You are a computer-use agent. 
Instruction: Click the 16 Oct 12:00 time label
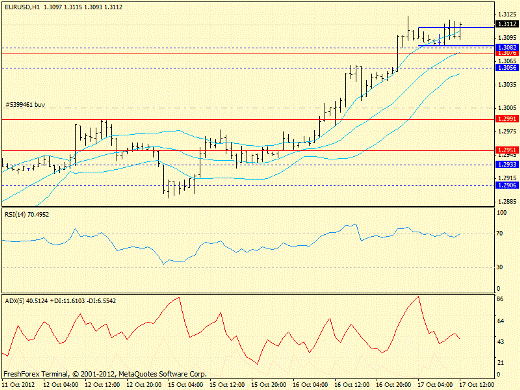tap(352, 384)
